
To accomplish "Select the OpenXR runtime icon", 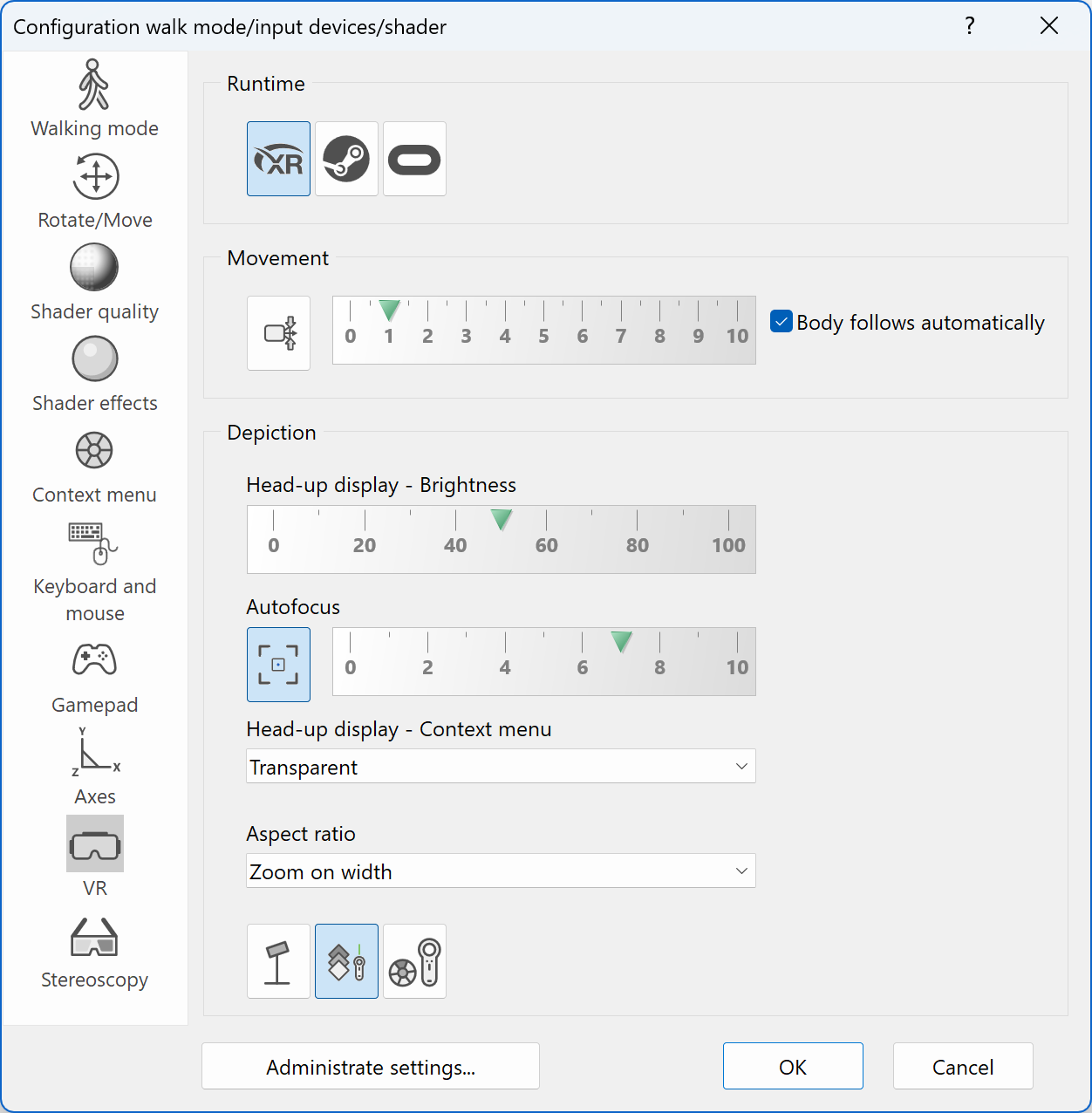I will click(x=278, y=159).
